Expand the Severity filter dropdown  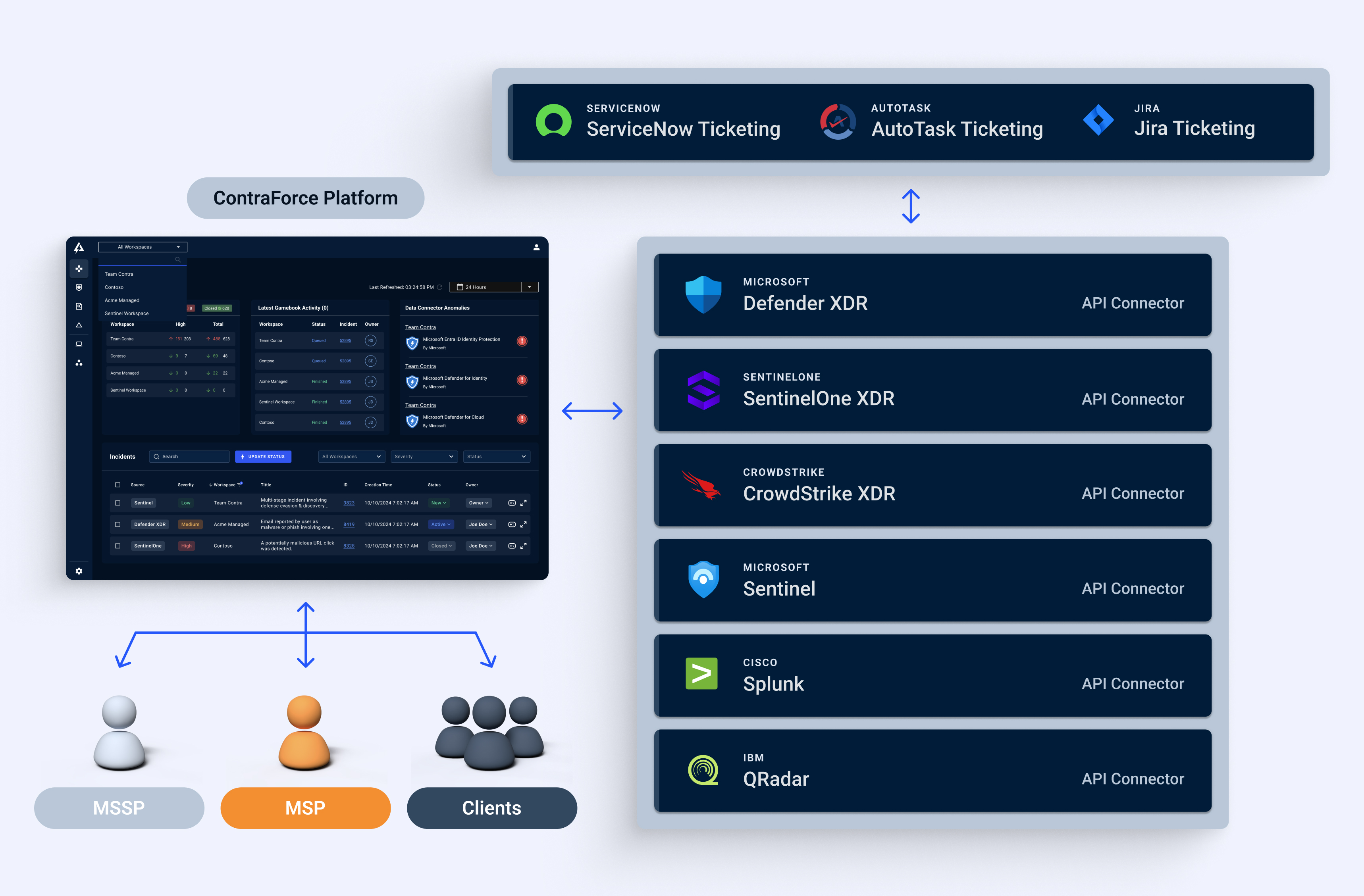424,457
